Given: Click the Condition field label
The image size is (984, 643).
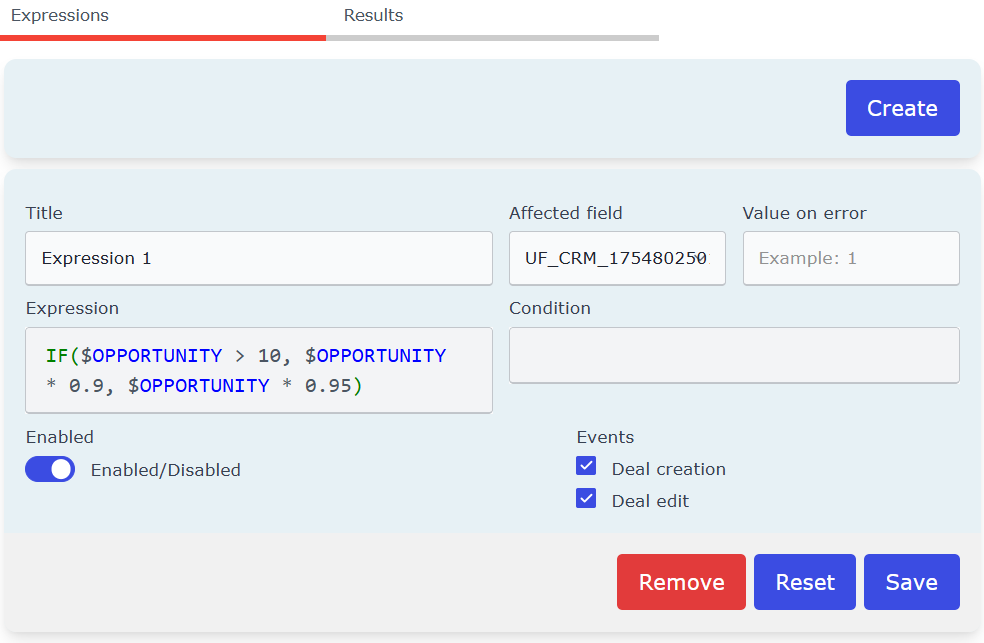Looking at the screenshot, I should pyautogui.click(x=550, y=308).
